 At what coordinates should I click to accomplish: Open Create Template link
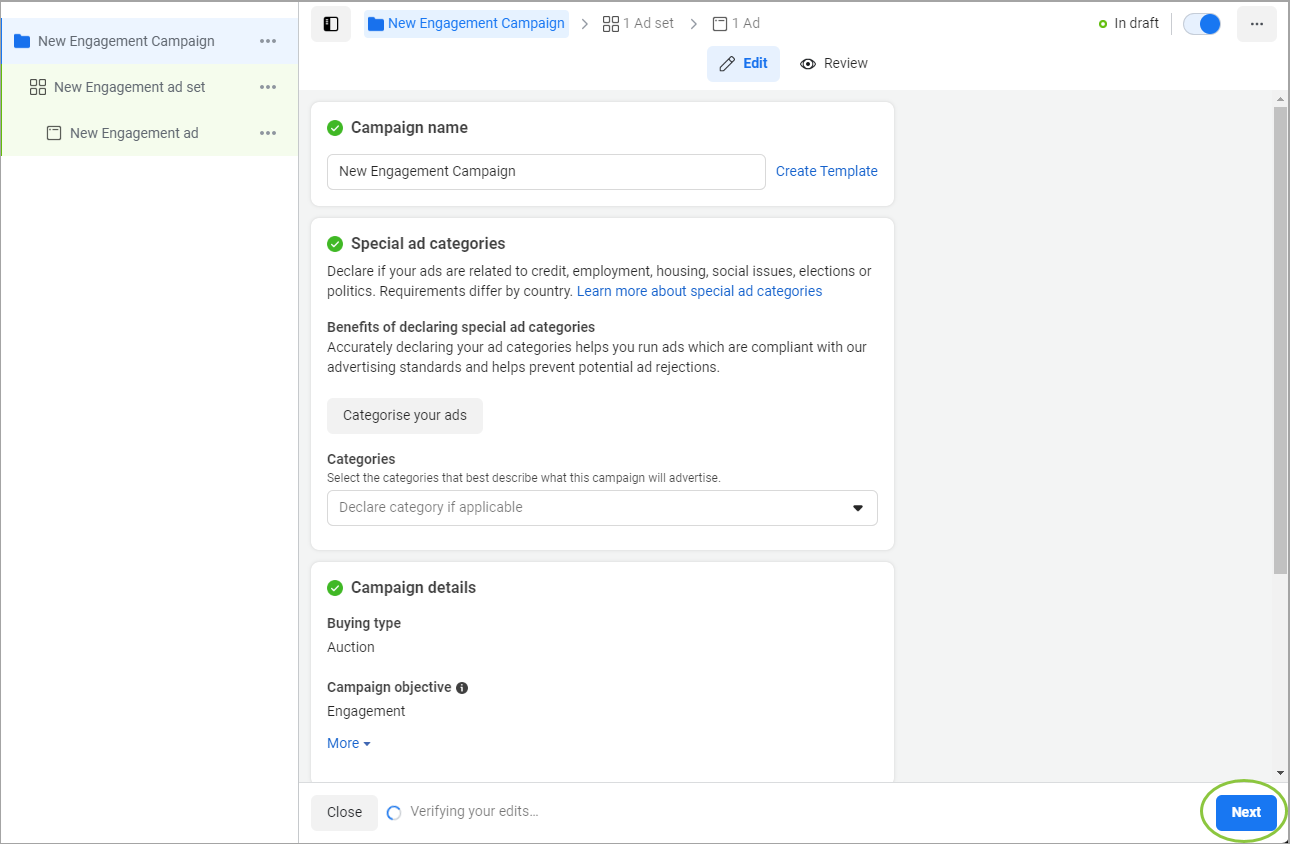tap(826, 171)
